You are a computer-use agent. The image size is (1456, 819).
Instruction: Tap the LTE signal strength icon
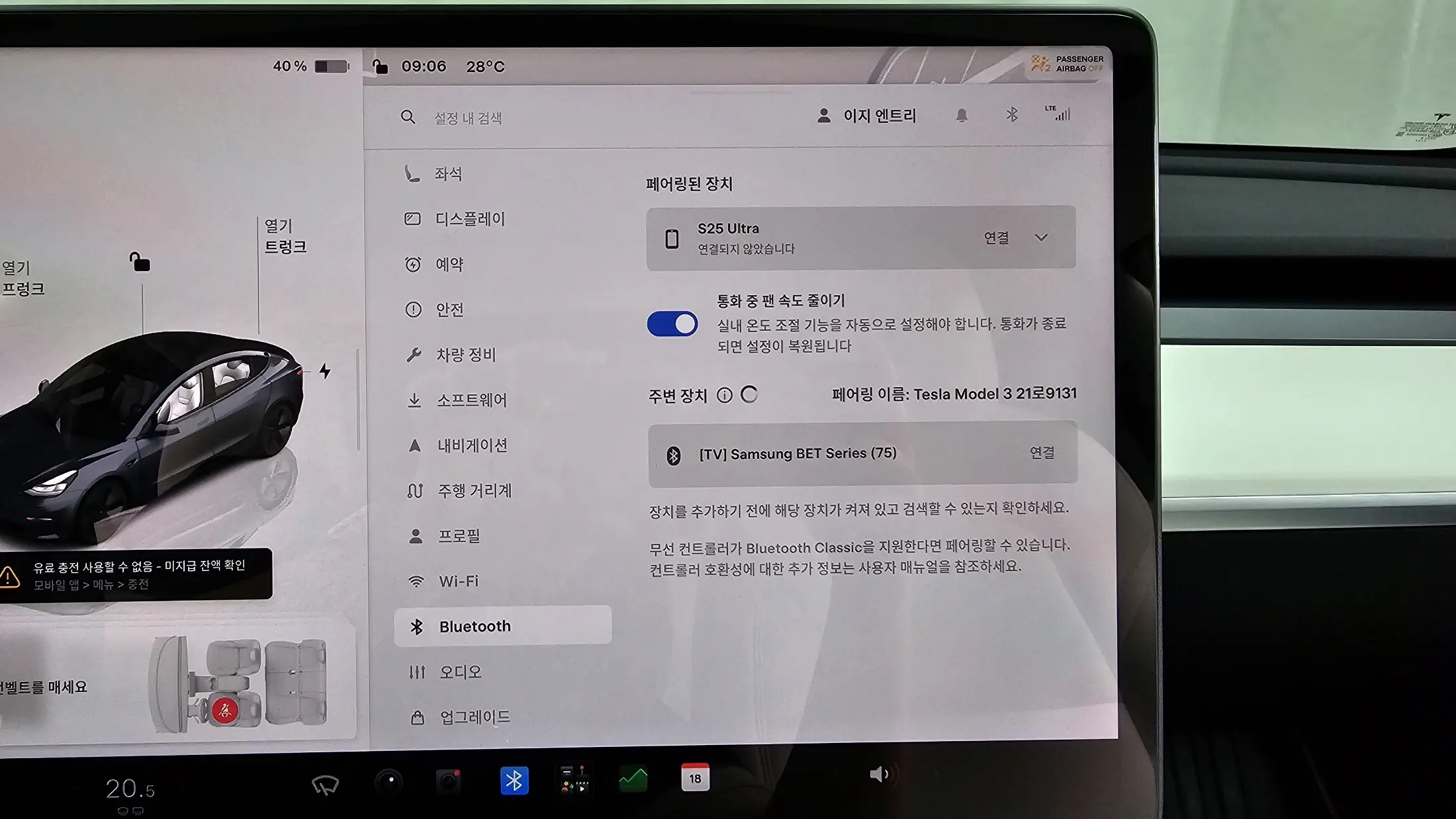pyautogui.click(x=1058, y=113)
